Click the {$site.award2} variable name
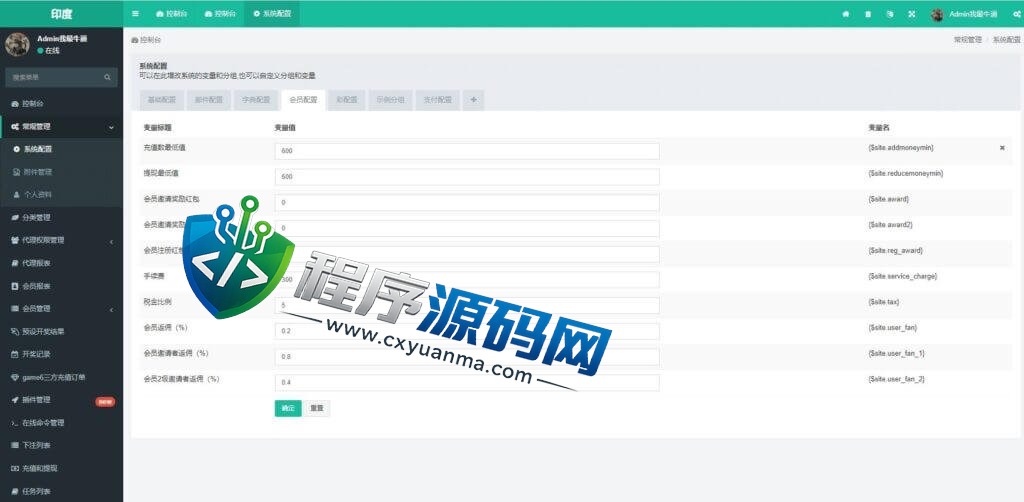 coord(890,225)
